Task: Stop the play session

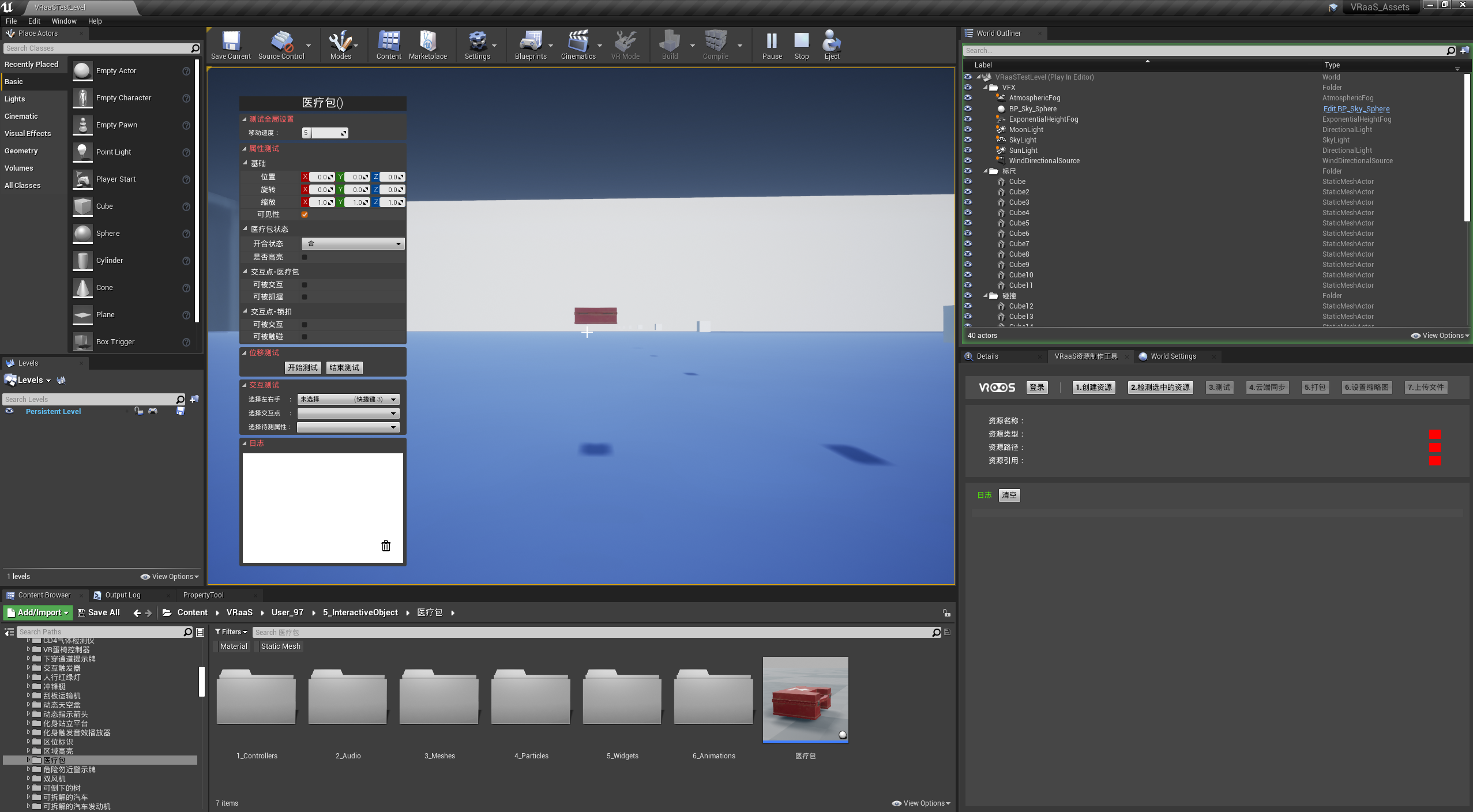Action: click(802, 45)
